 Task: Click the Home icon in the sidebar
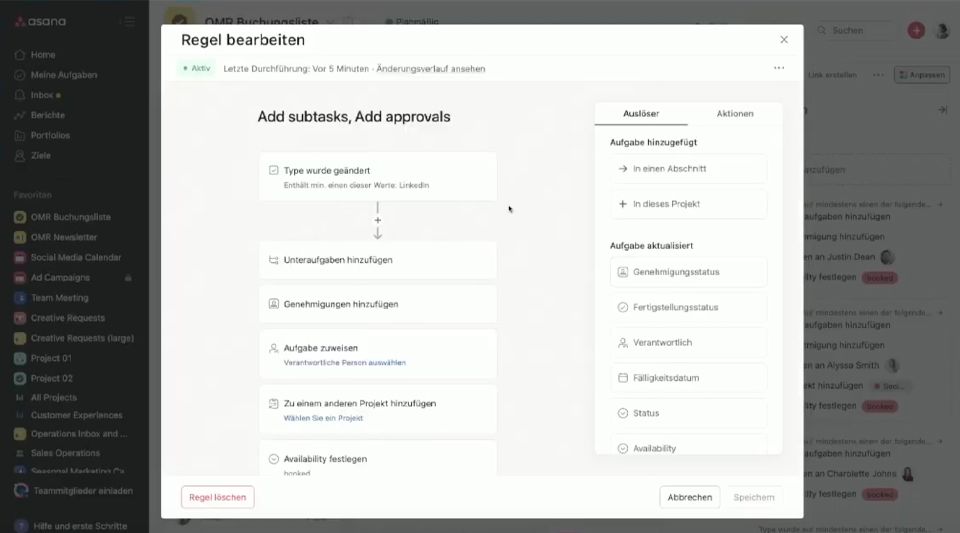point(20,55)
